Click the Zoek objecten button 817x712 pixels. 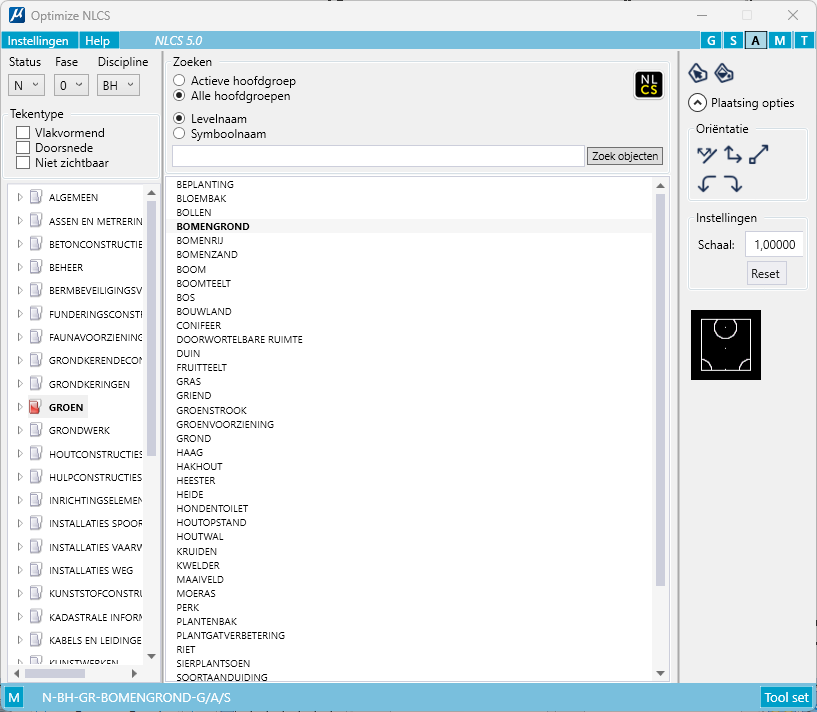point(625,156)
